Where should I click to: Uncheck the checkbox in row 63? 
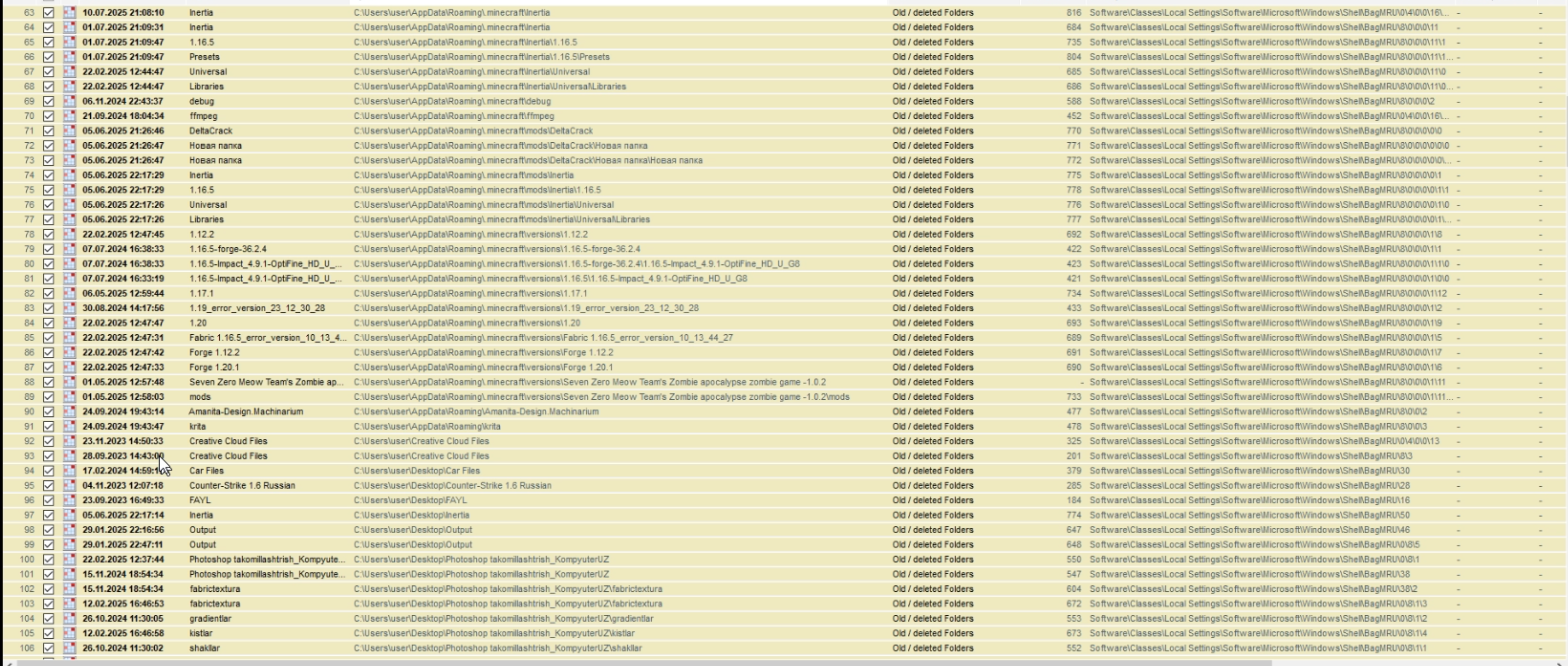49,13
